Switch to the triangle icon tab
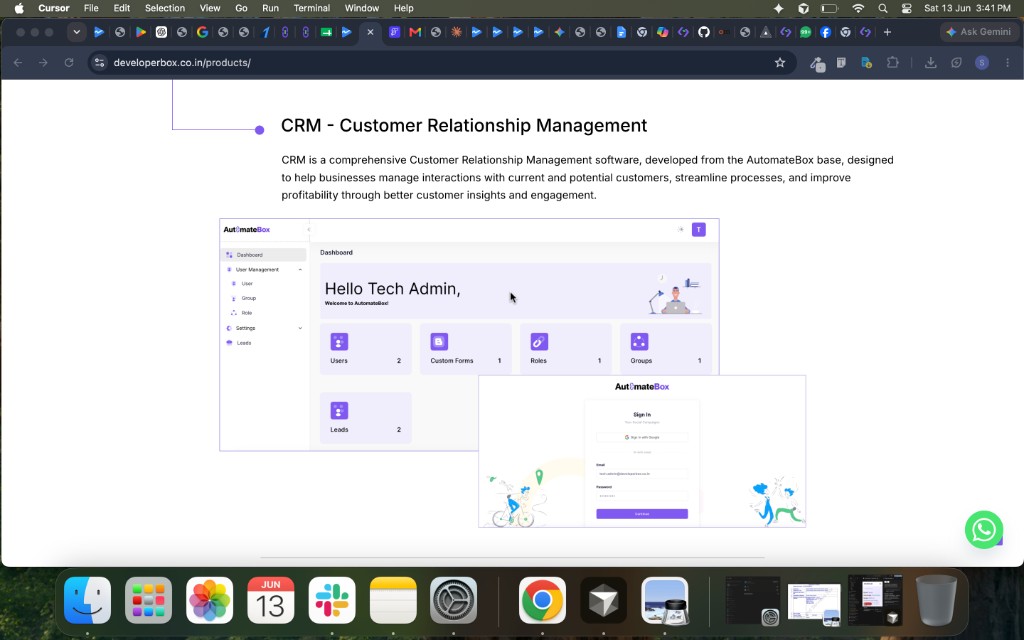The image size is (1024, 640). click(x=765, y=32)
